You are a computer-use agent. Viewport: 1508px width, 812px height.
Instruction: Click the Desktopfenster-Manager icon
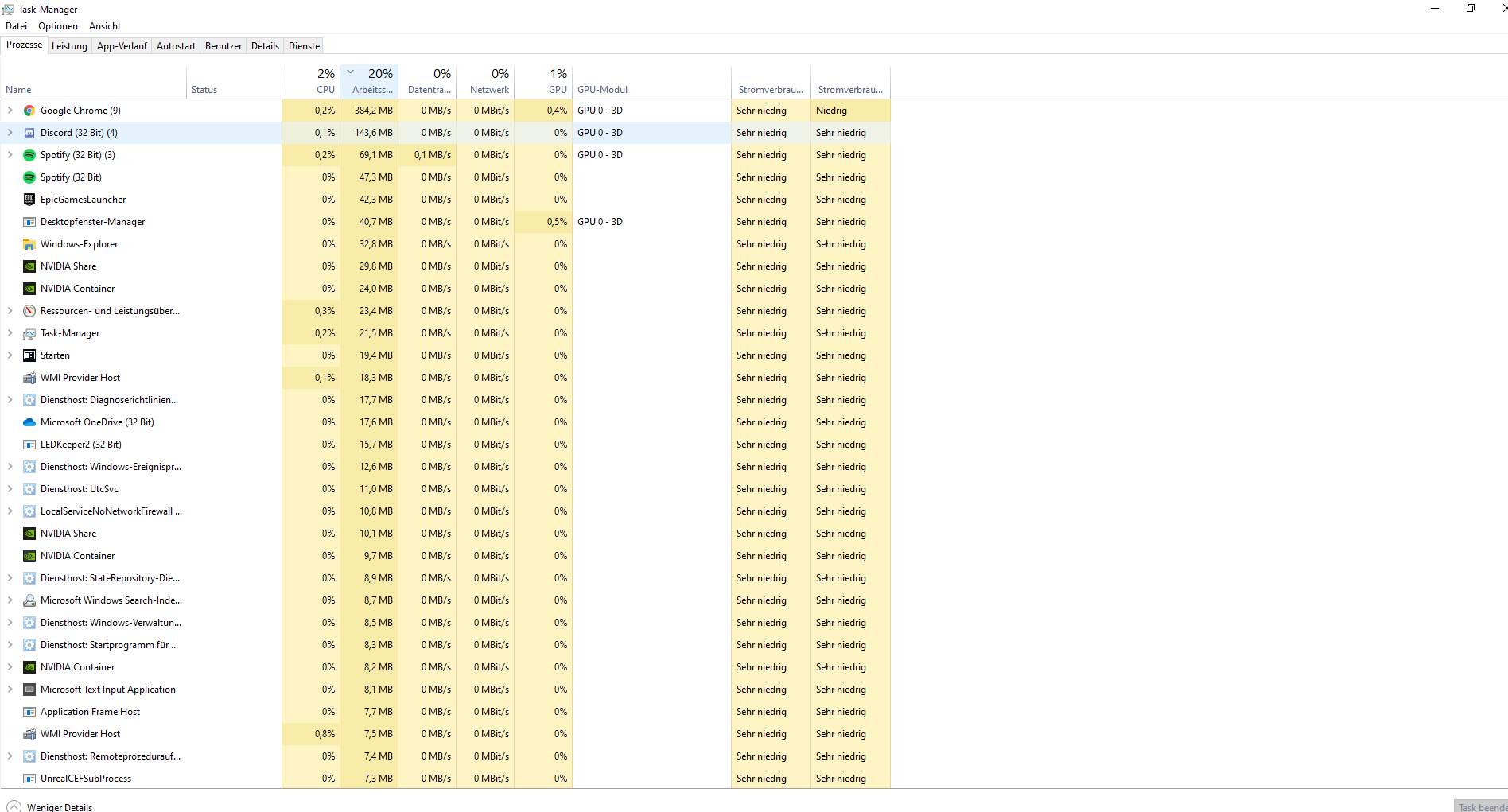29,222
